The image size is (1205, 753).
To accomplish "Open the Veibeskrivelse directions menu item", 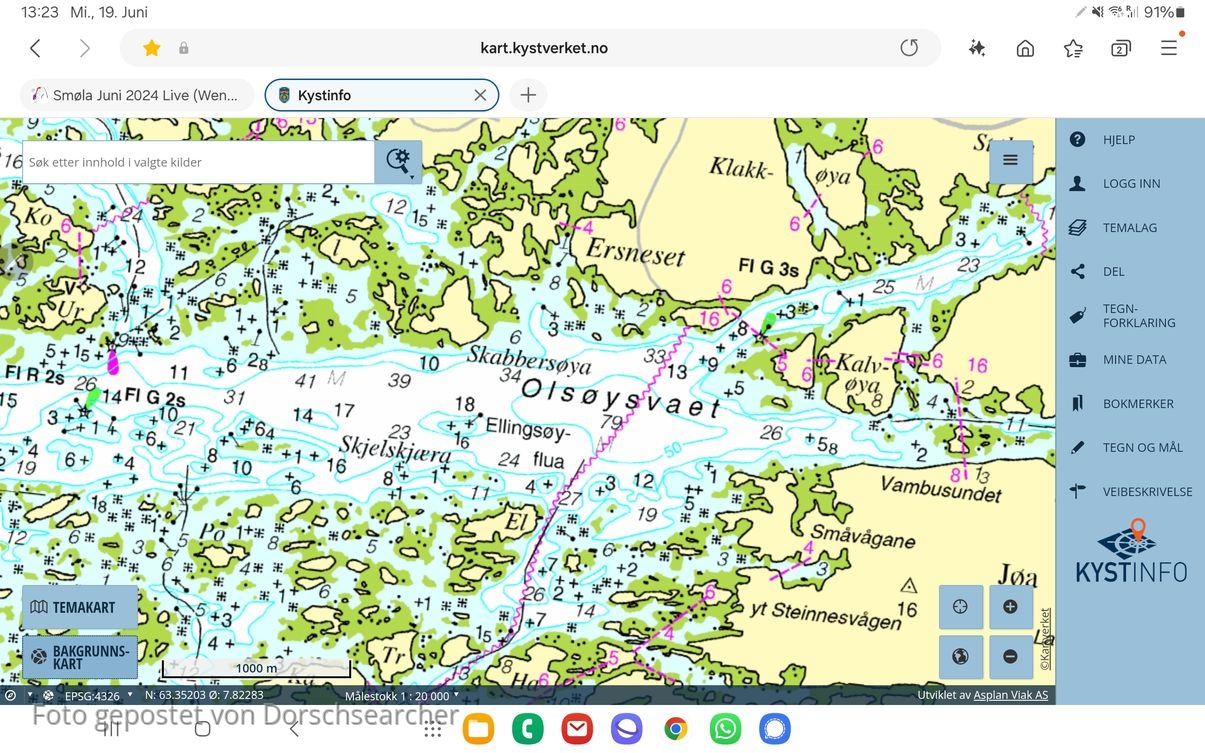I will (x=1077, y=491).
